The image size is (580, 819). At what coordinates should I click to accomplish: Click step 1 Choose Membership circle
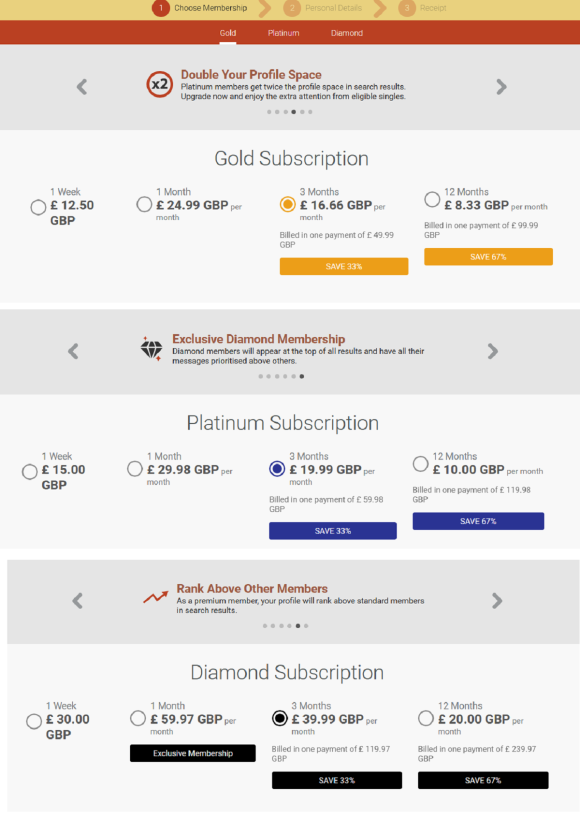point(161,8)
